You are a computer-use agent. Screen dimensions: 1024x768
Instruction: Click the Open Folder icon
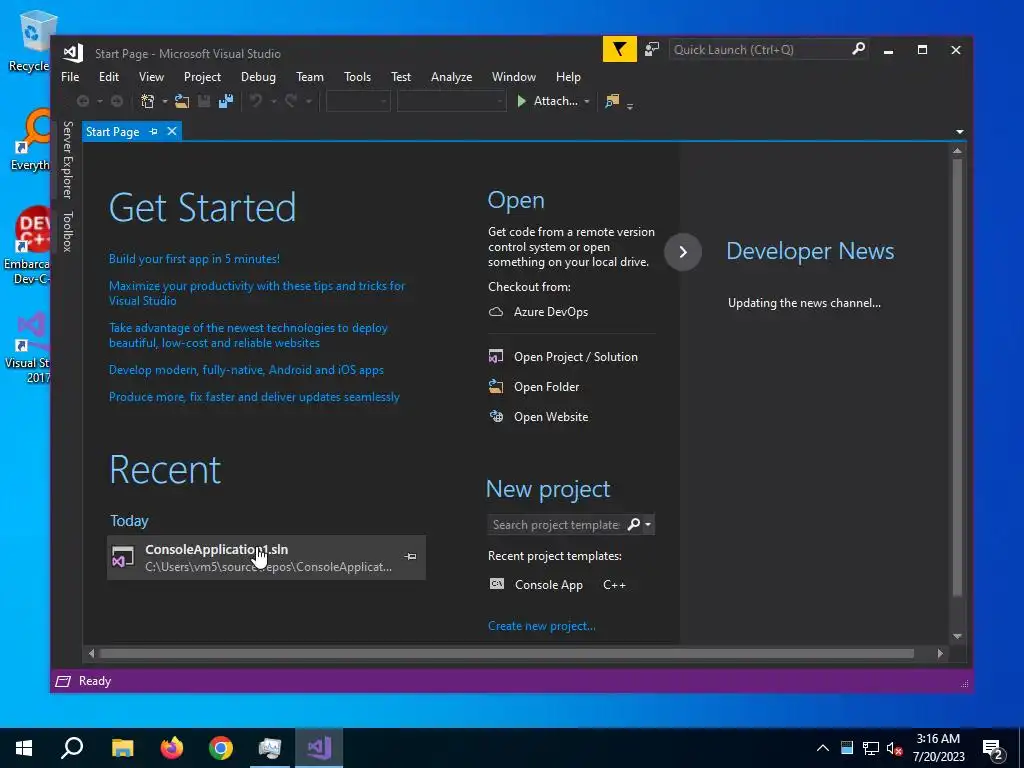(x=496, y=387)
